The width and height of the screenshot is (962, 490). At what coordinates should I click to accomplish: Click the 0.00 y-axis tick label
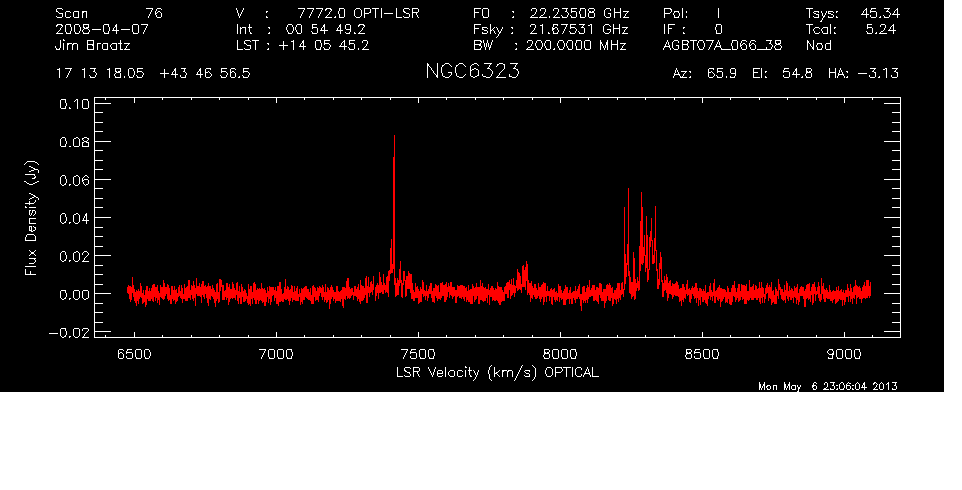tap(74, 294)
